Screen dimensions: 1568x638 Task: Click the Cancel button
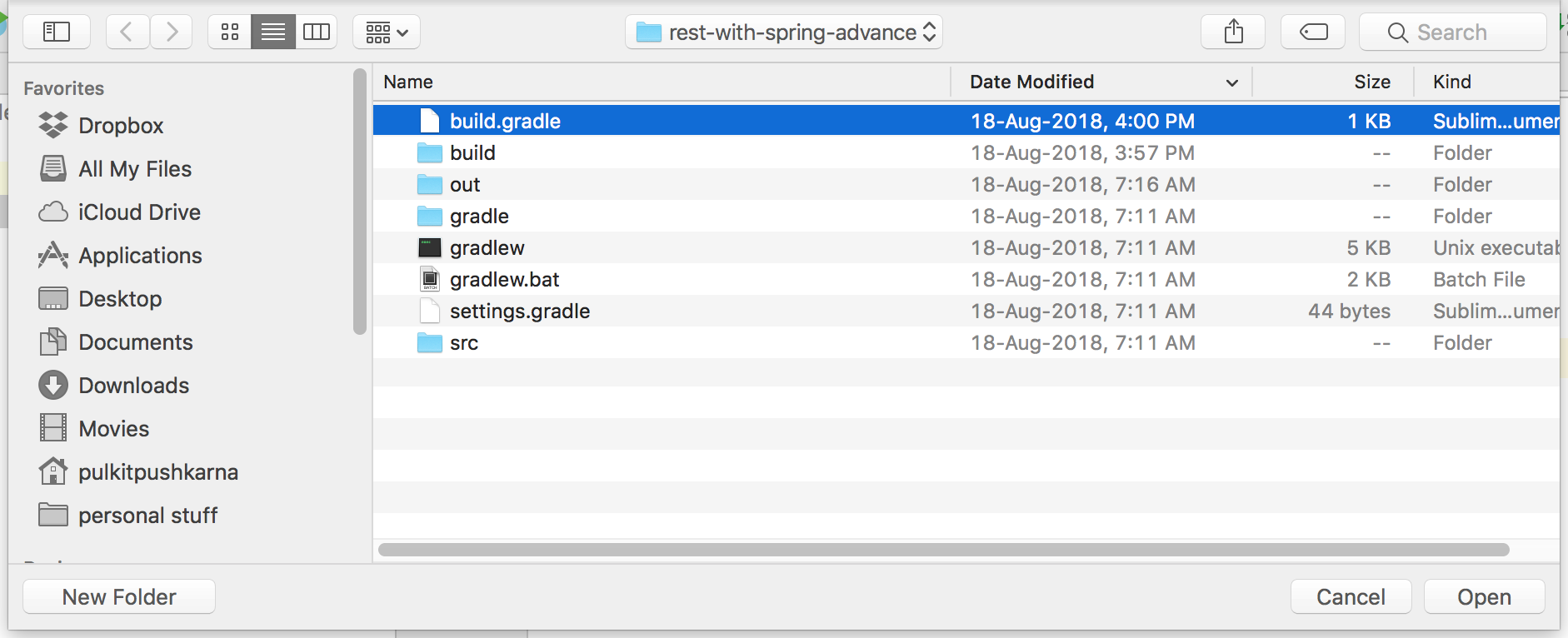pyautogui.click(x=1351, y=596)
